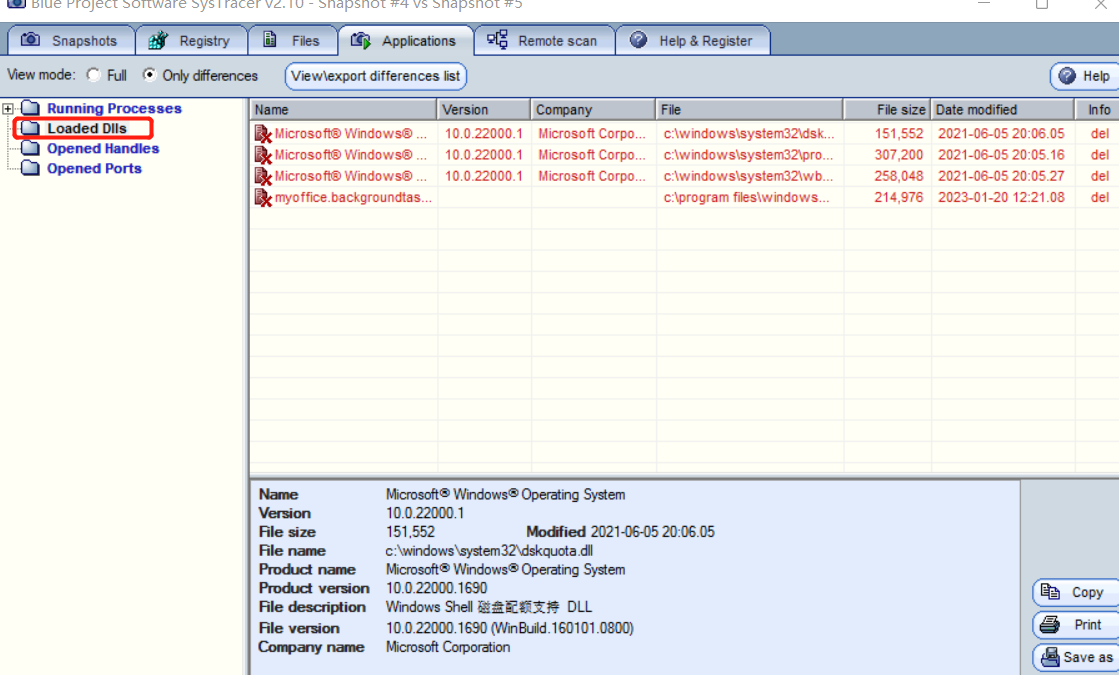Image resolution: width=1119 pixels, height=675 pixels.
Task: Click the Copy button
Action: pyautogui.click(x=1076, y=592)
